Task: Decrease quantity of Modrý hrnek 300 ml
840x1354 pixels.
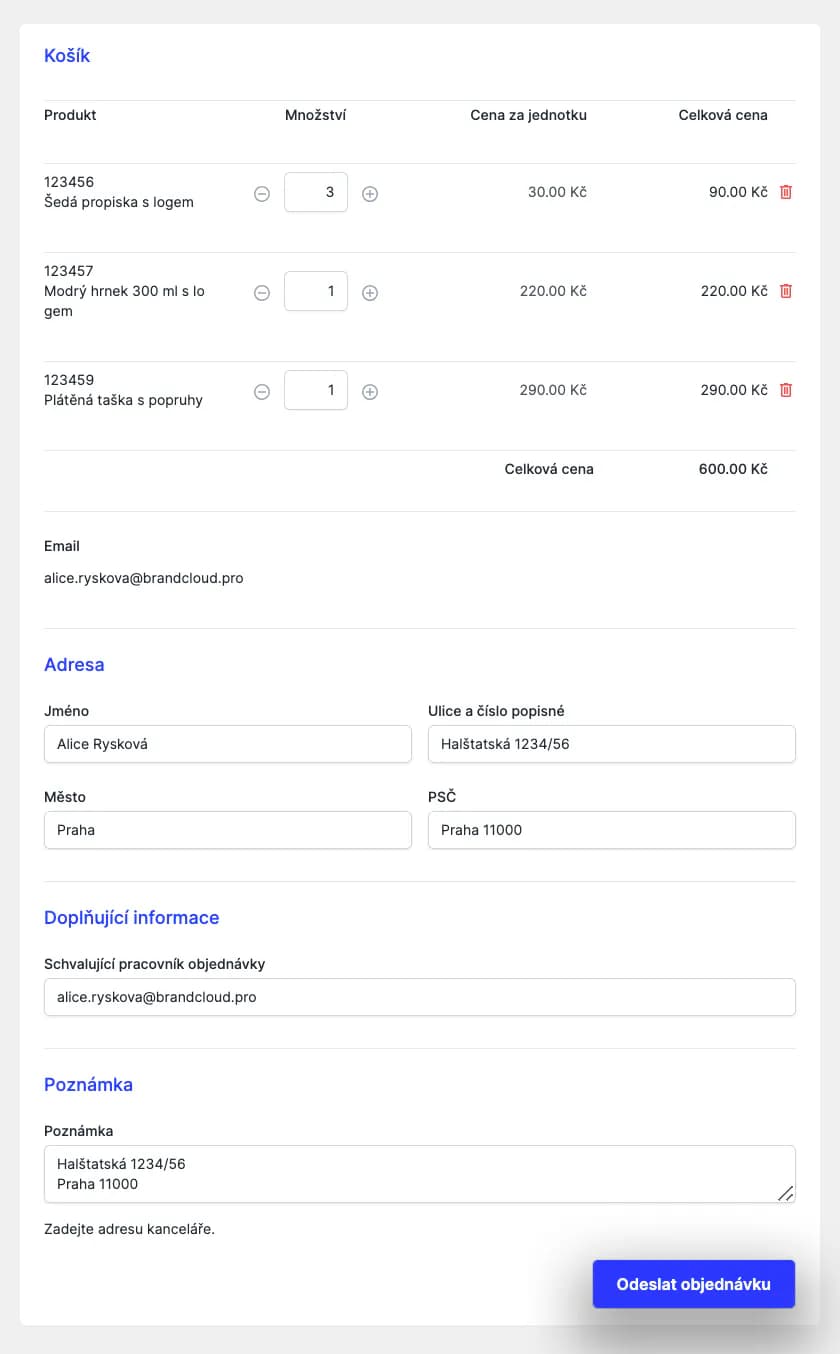Action: [x=262, y=293]
